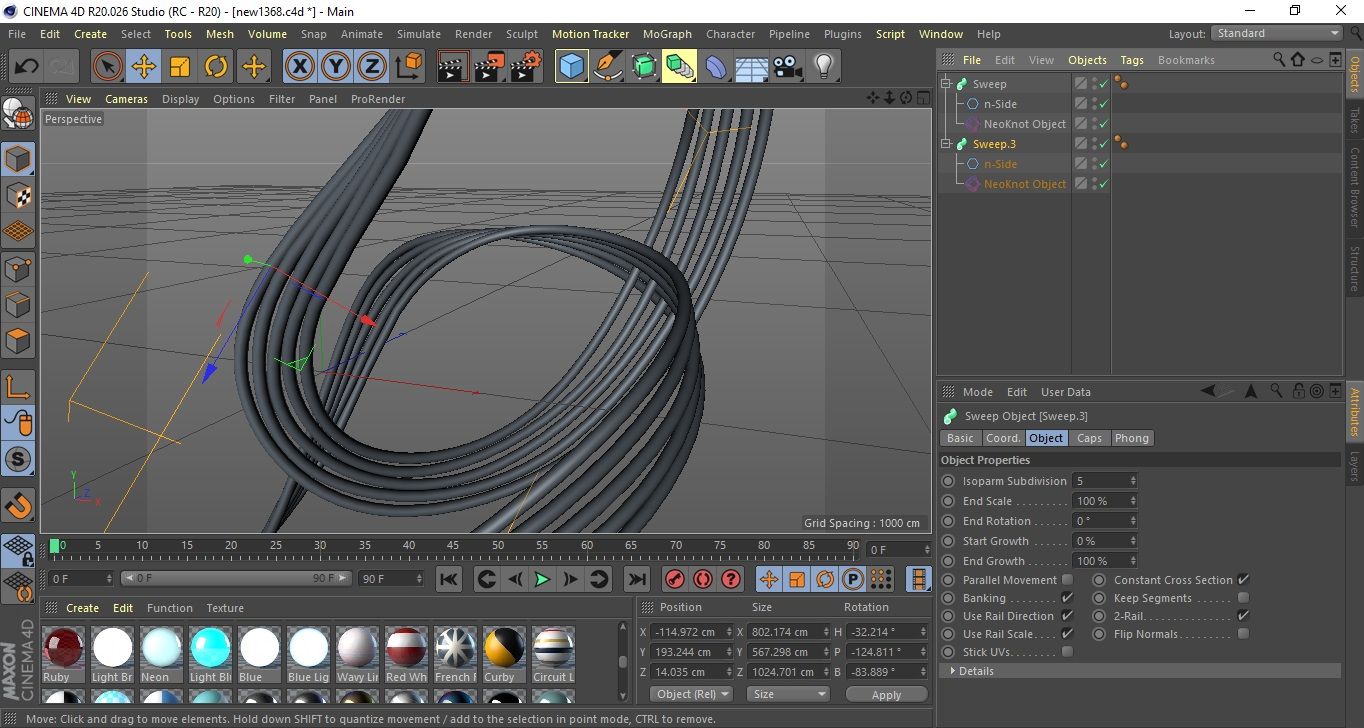Open the MoGraph menu
Image resolution: width=1364 pixels, height=728 pixels.
tap(667, 34)
